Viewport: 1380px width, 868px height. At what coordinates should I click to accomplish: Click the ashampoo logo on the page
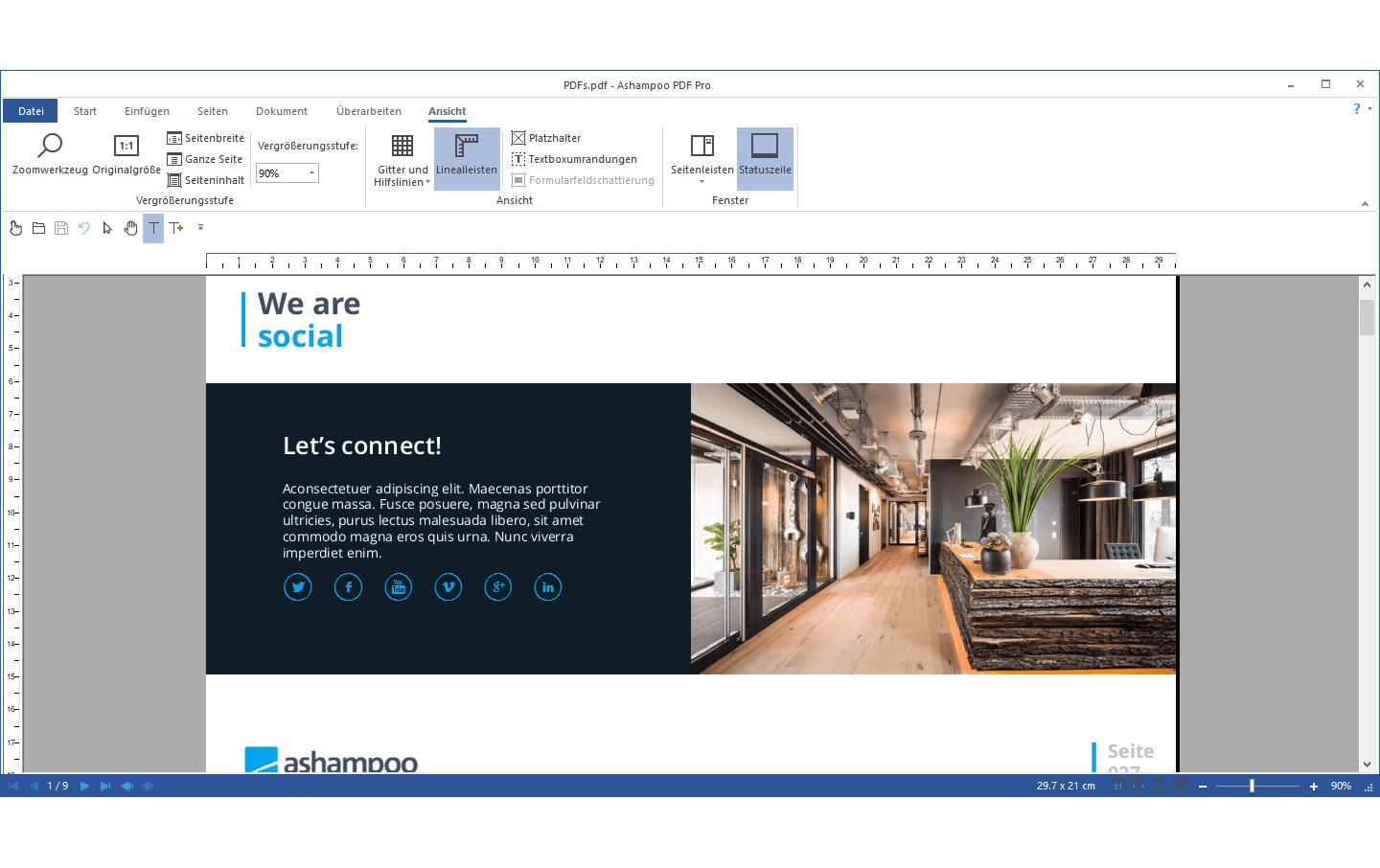tap(332, 759)
